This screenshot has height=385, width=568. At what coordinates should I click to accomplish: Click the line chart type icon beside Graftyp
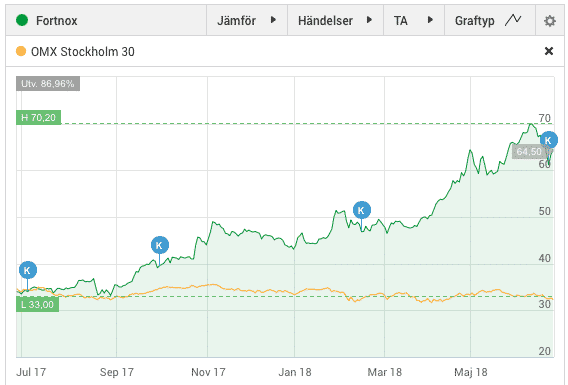[513, 20]
